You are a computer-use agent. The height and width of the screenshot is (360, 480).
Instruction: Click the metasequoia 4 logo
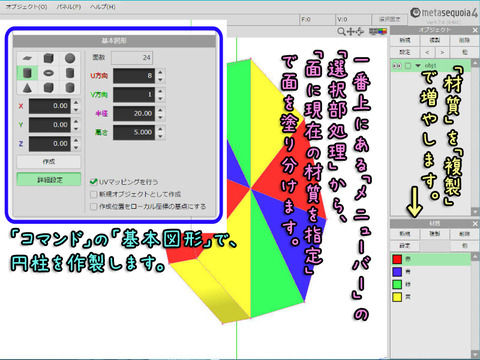tap(444, 13)
